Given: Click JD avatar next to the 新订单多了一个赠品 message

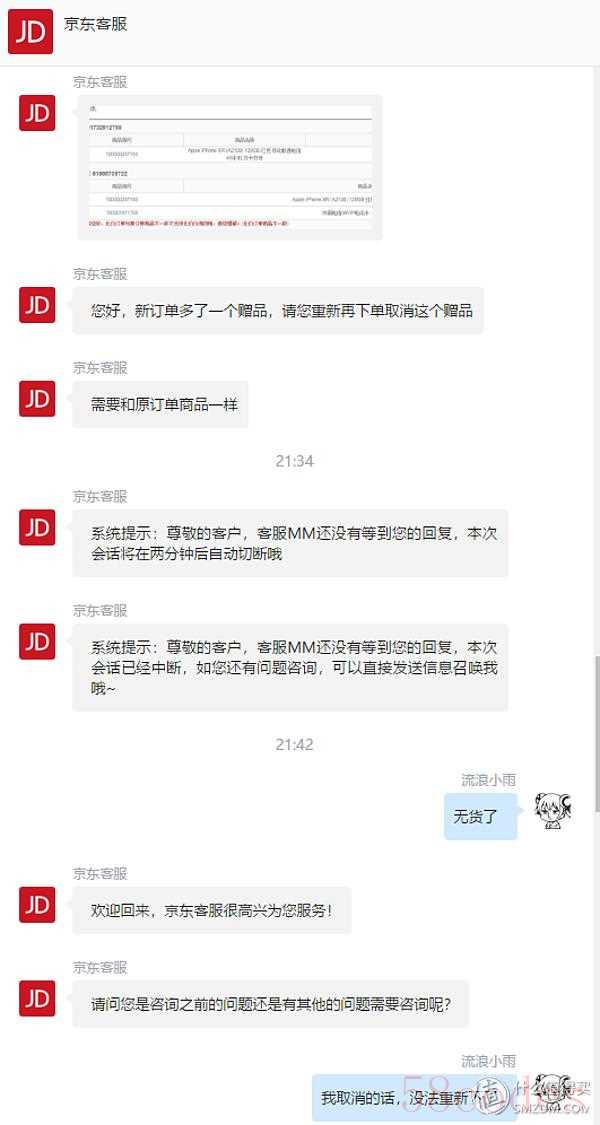Looking at the screenshot, I should point(37,305).
